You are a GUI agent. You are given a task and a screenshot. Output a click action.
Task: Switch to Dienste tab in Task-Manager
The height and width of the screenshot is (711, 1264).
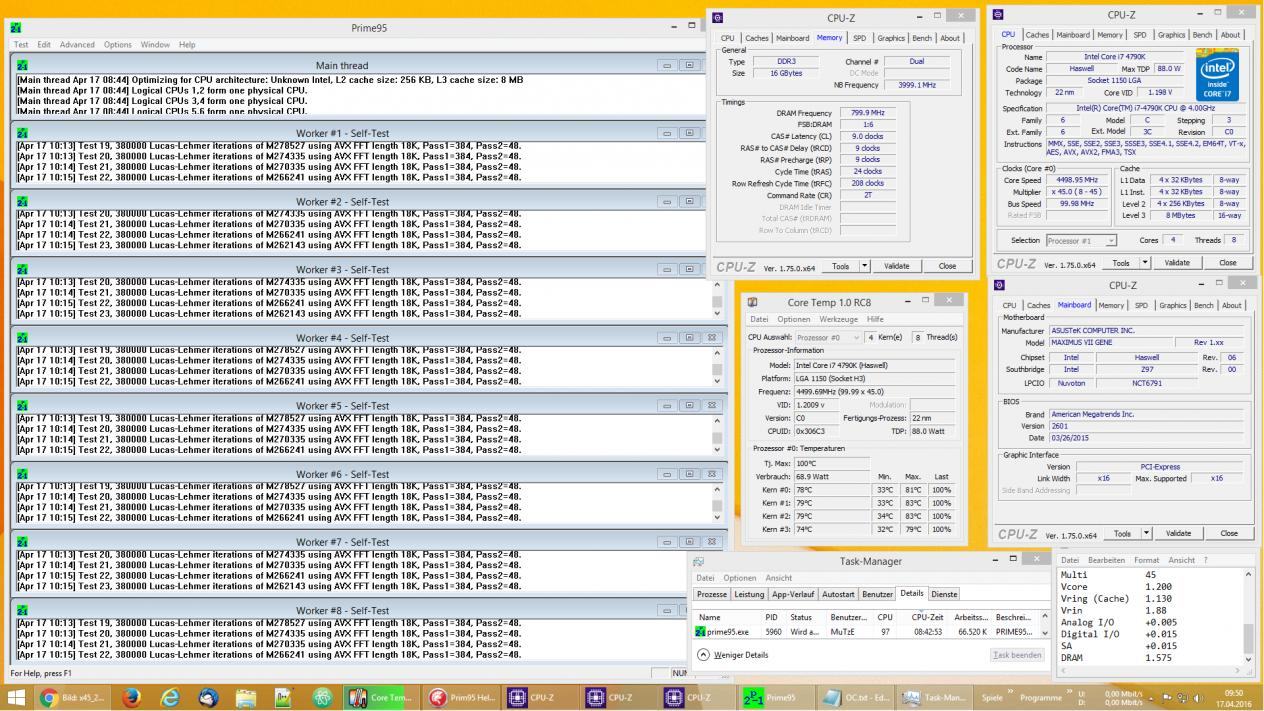(944, 594)
